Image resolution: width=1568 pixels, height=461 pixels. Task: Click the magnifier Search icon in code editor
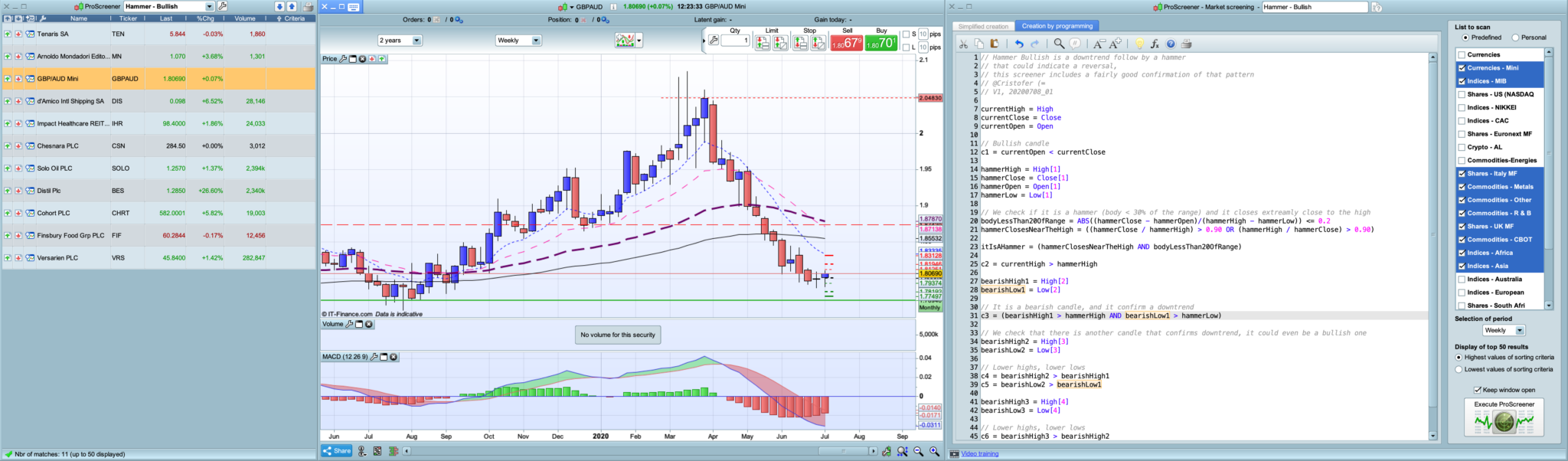click(x=1059, y=44)
